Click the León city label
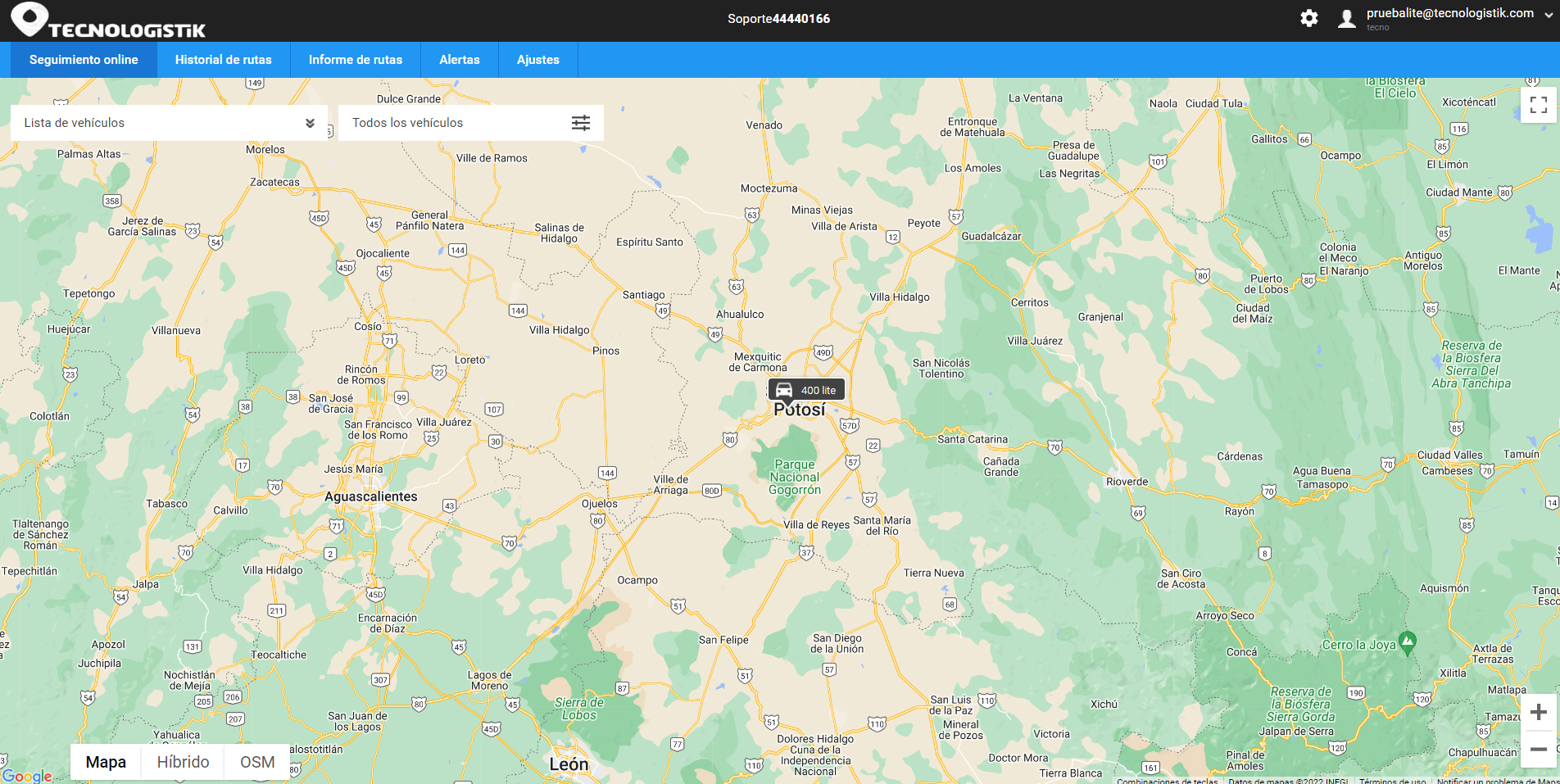 [x=569, y=764]
